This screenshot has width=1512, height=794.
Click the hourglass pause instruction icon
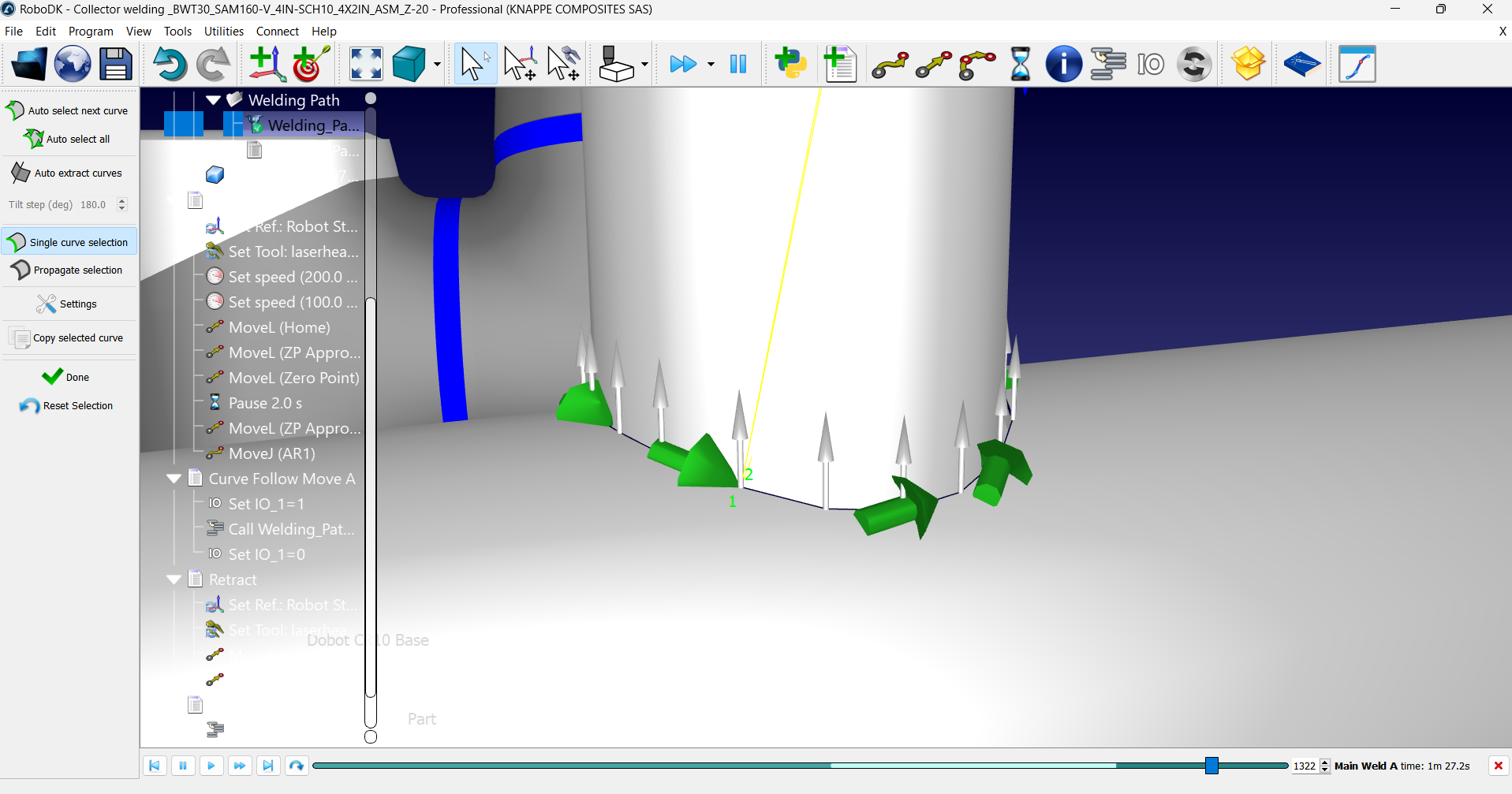click(x=1020, y=64)
